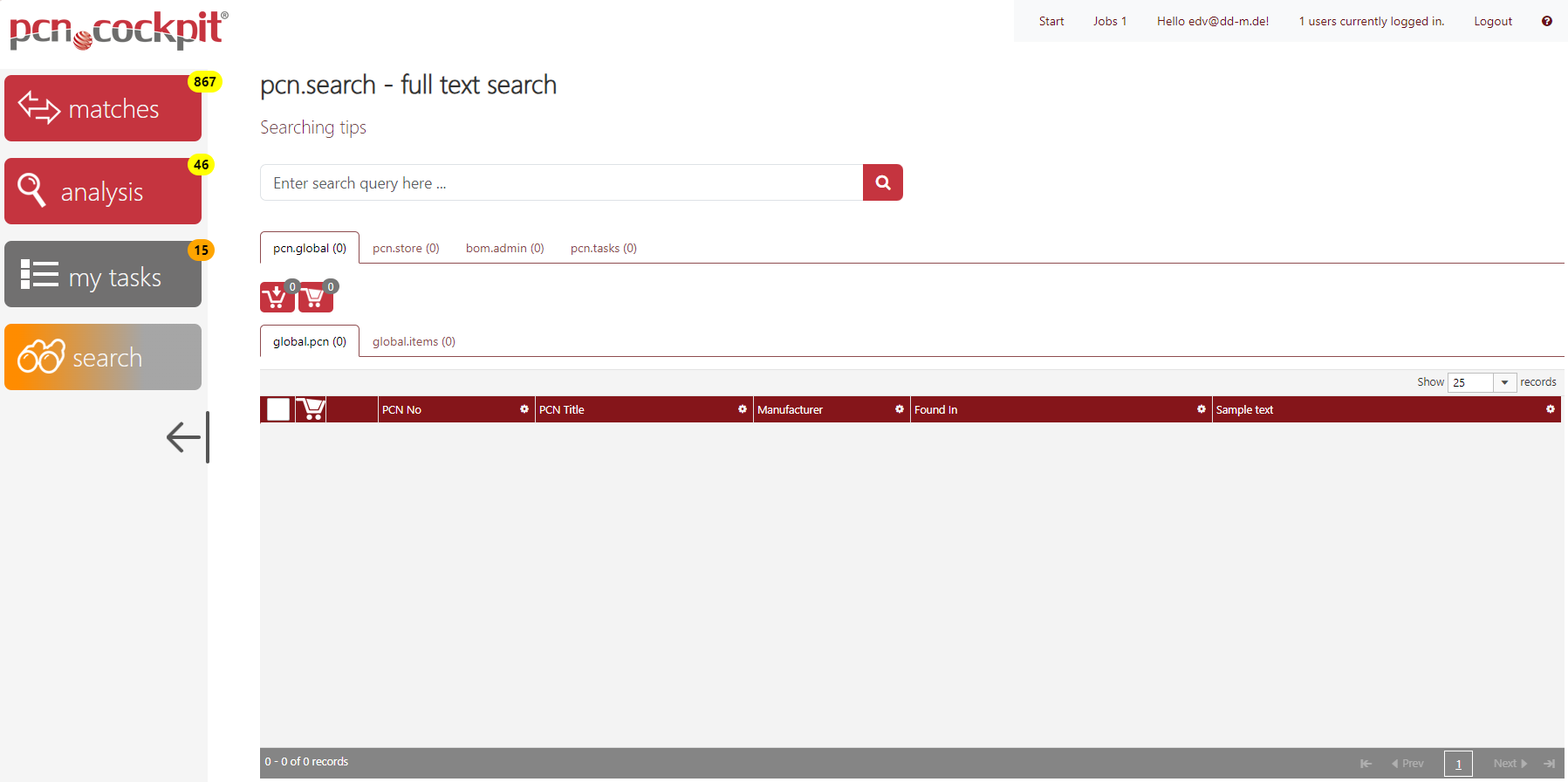Go to Start in the top navigation
Image resolution: width=1568 pixels, height=782 pixels.
(1051, 21)
